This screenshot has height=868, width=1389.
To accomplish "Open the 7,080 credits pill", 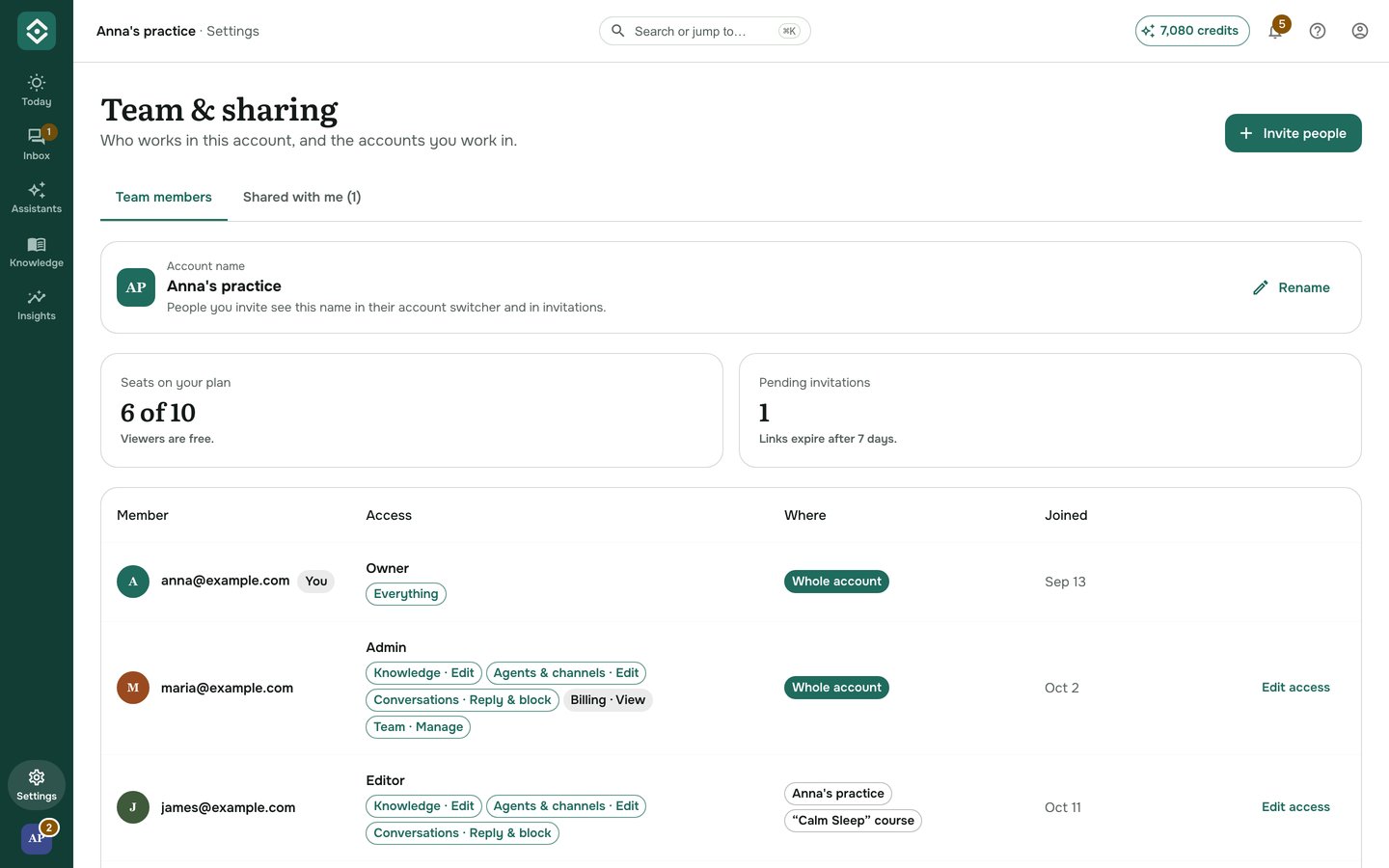I will [1192, 31].
